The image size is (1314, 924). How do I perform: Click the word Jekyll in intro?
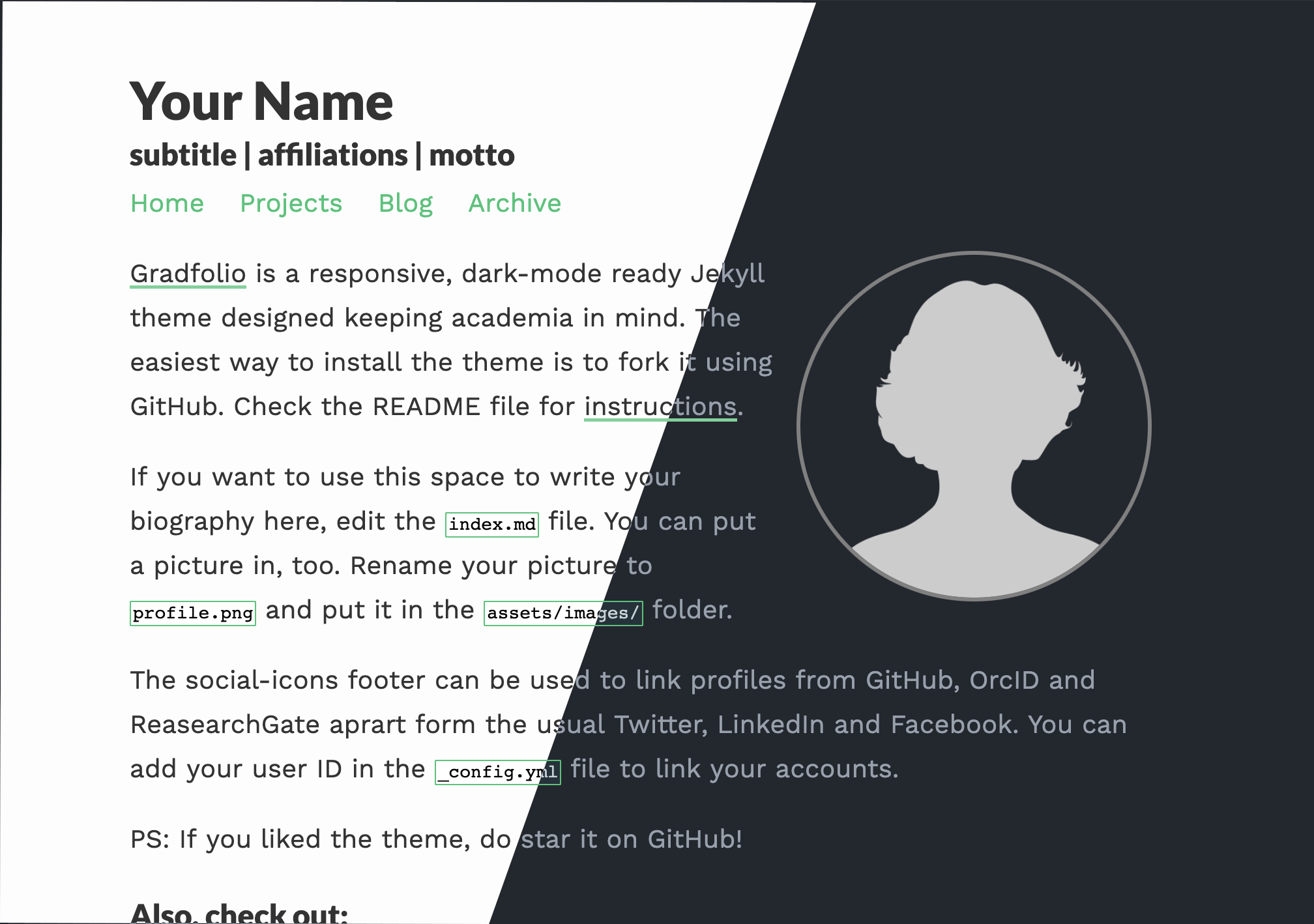pos(727,274)
